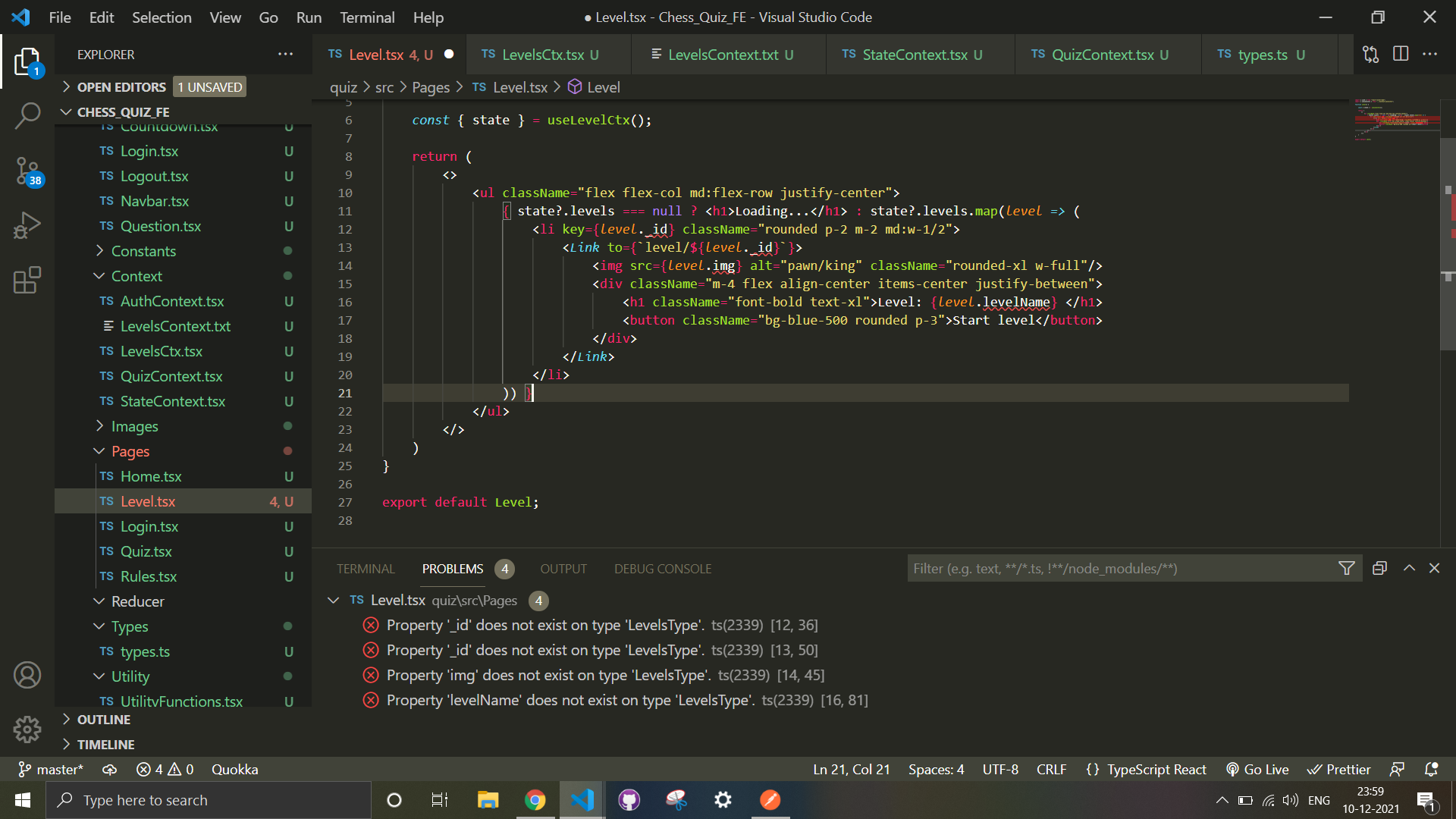
Task: Click the master branch indicator
Action: coord(51,769)
